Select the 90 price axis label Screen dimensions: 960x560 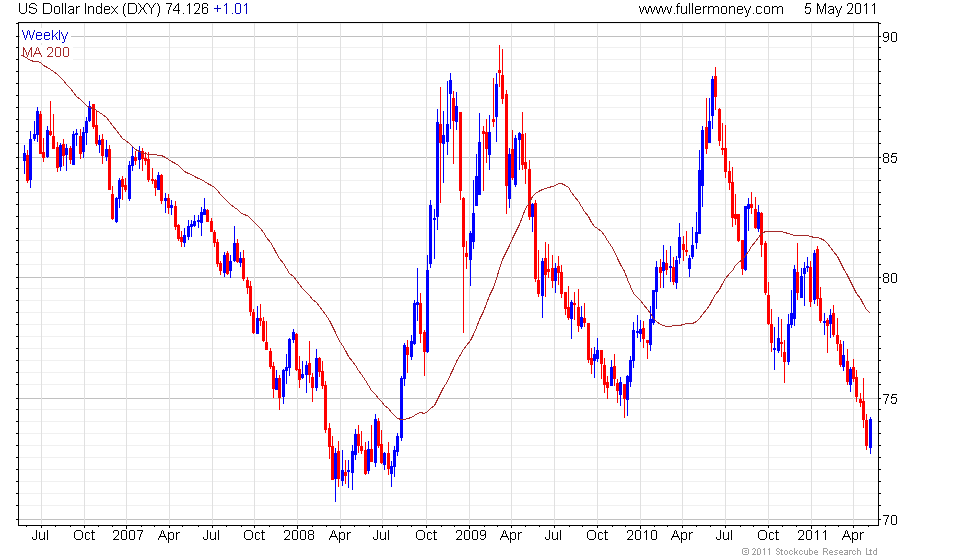pos(890,37)
